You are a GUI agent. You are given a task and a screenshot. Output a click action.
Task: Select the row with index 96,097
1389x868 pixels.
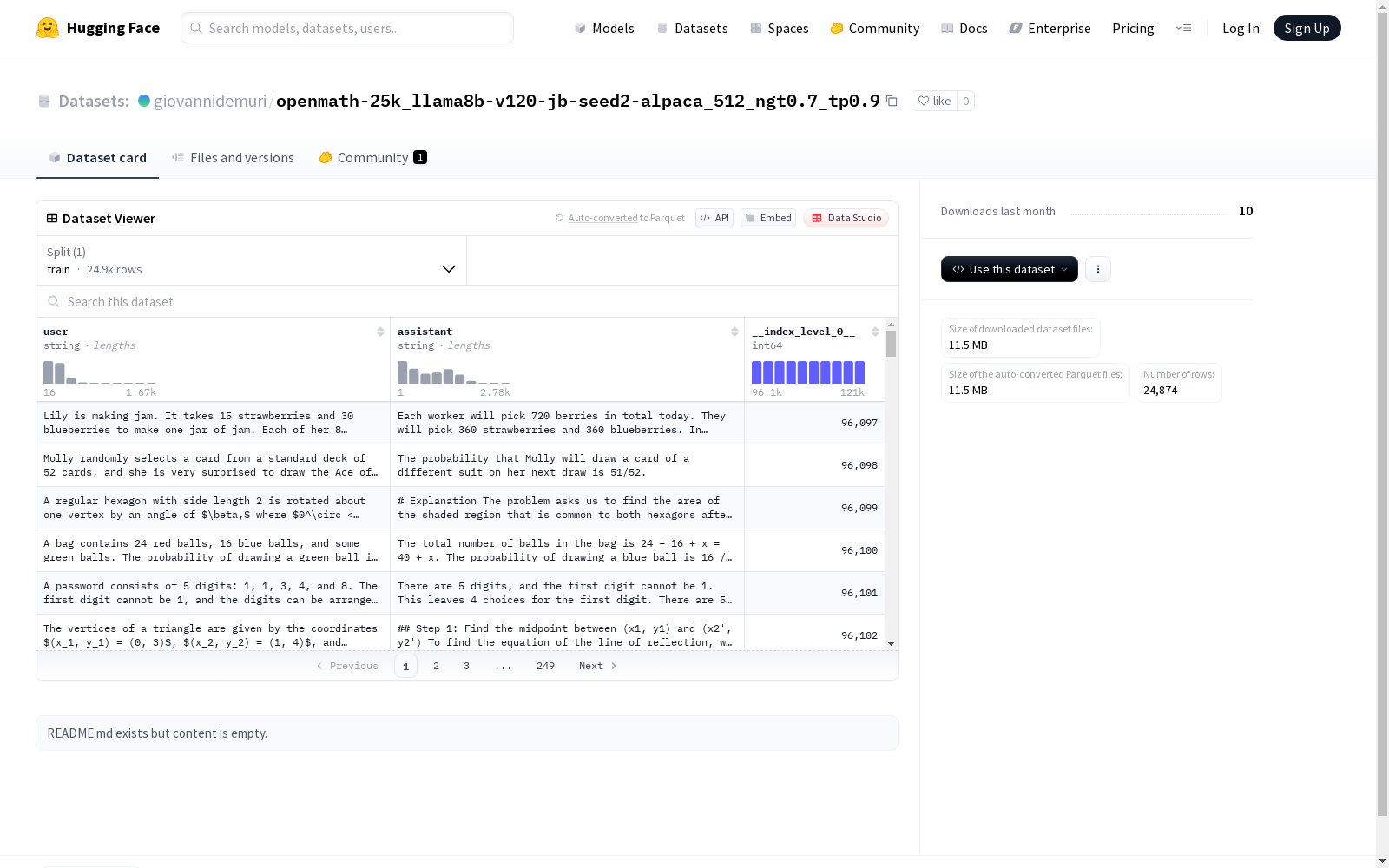(x=460, y=423)
